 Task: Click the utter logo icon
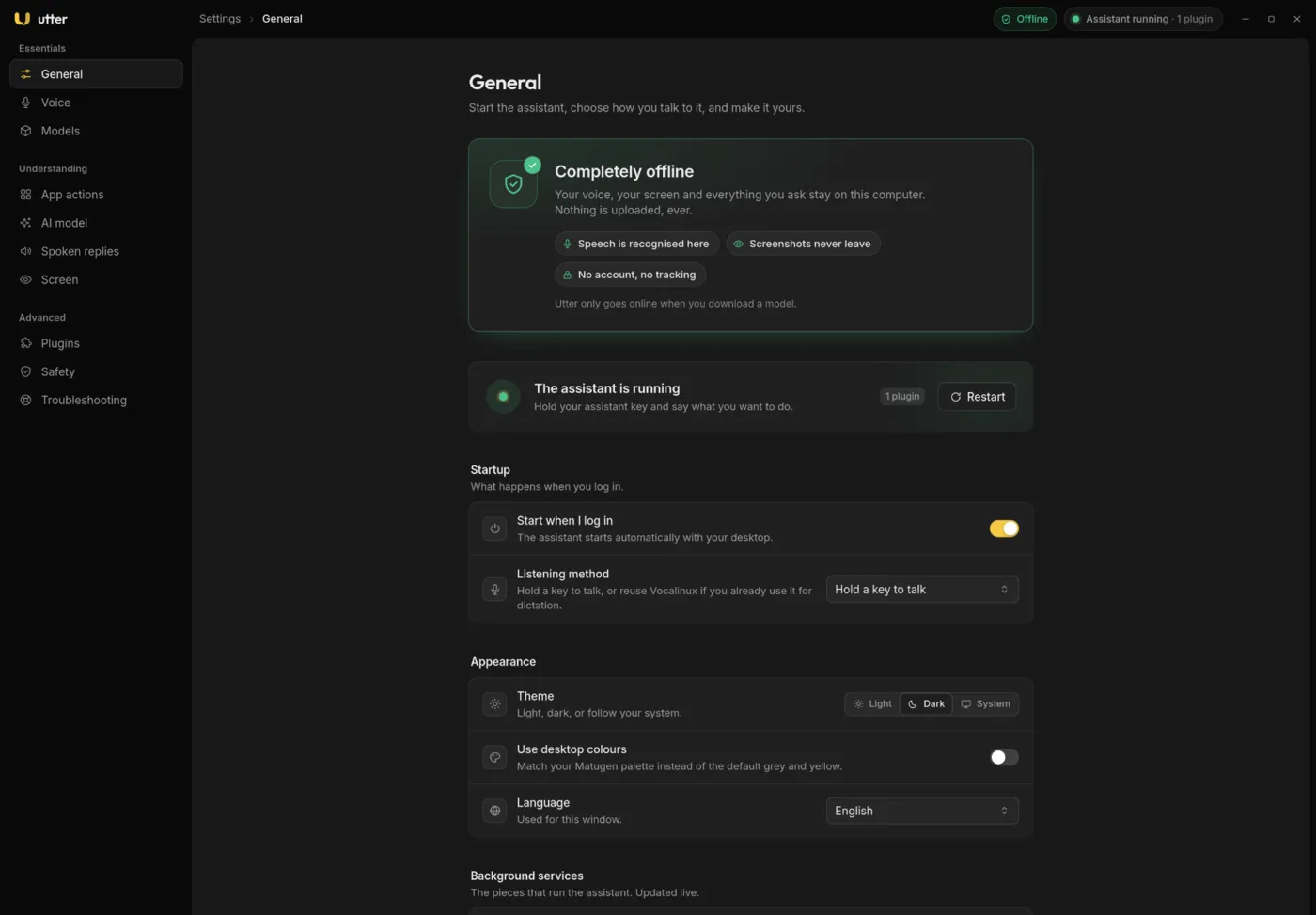point(22,19)
